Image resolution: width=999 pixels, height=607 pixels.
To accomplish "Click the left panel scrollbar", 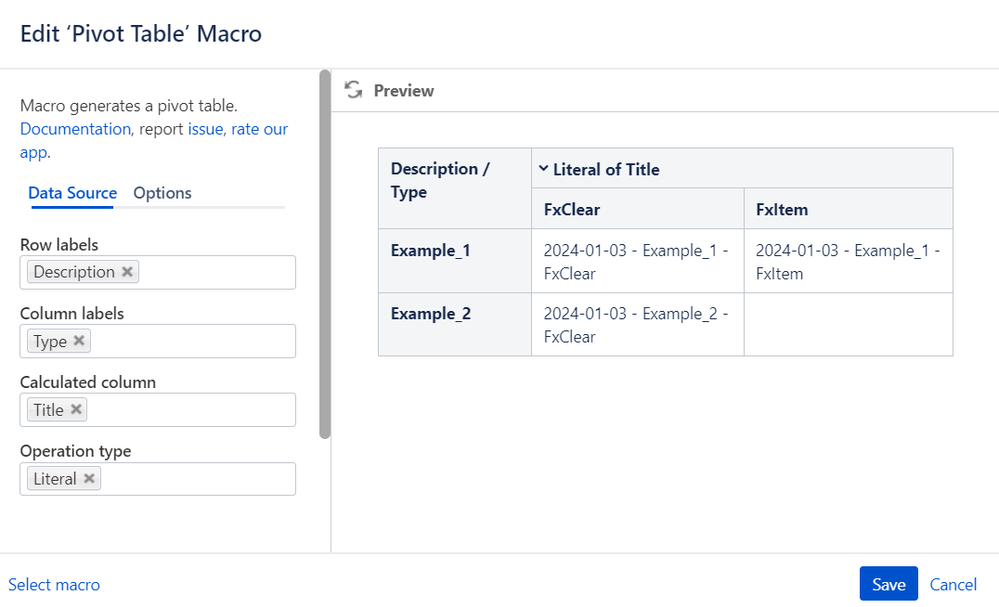I will click(x=324, y=252).
